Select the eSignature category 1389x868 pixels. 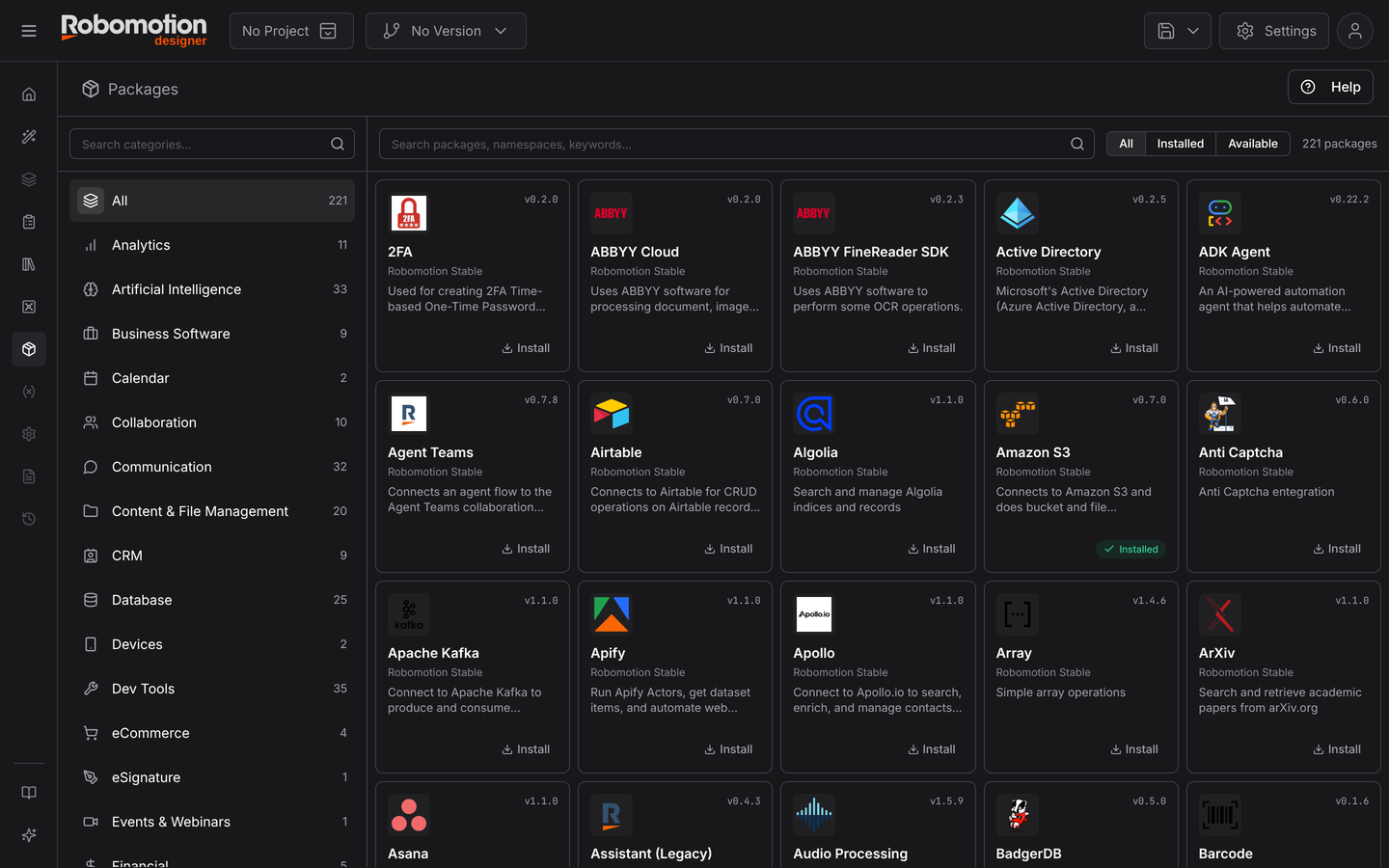coord(212,777)
